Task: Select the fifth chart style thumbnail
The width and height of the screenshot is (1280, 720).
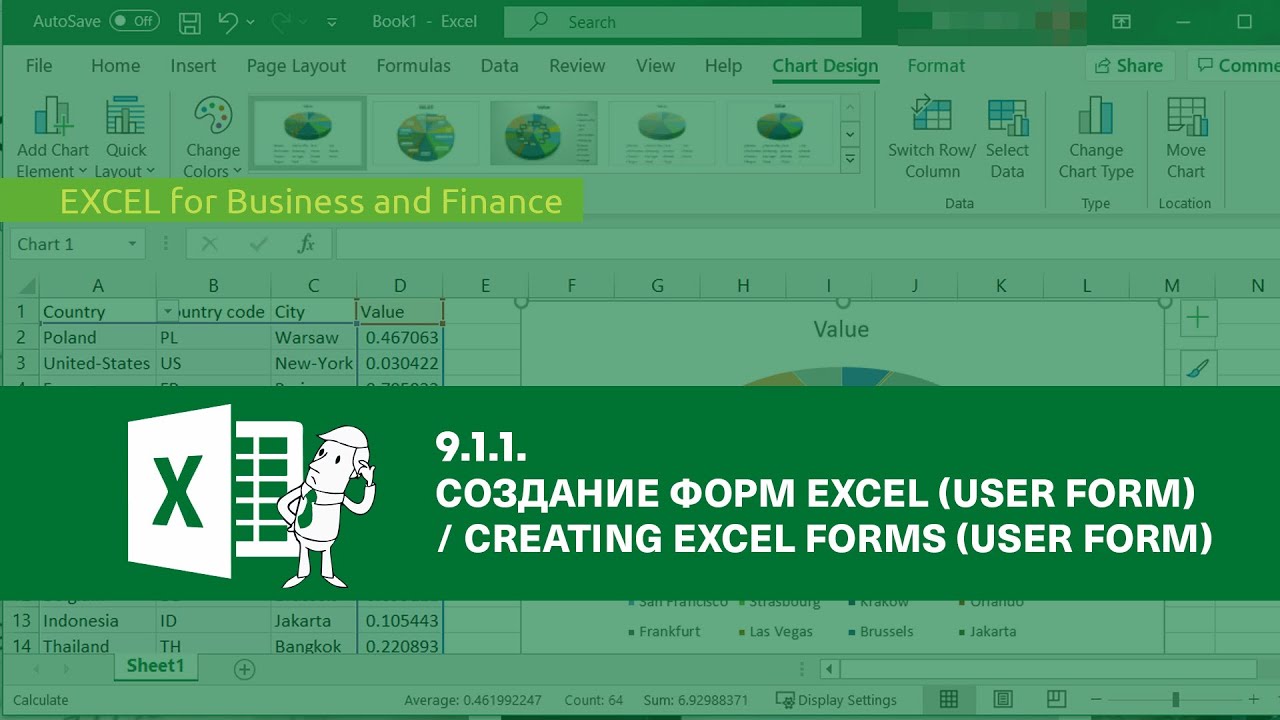Action: 780,132
